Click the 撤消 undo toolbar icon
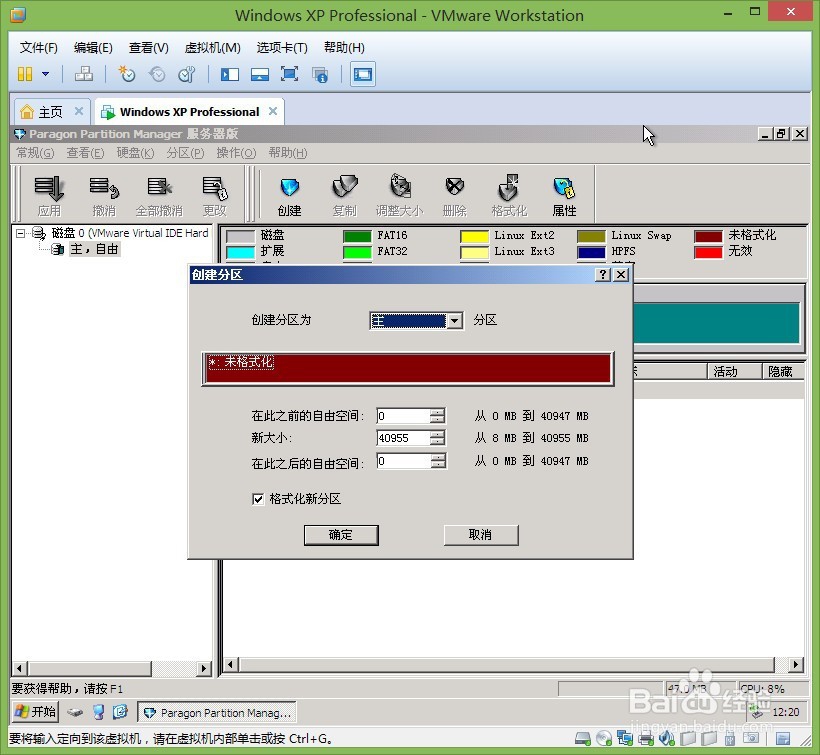Viewport: 820px width, 755px height. pyautogui.click(x=104, y=196)
